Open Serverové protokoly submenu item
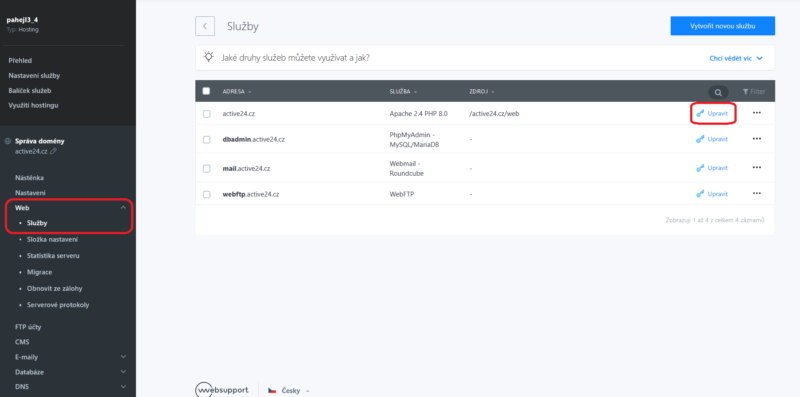 58,305
